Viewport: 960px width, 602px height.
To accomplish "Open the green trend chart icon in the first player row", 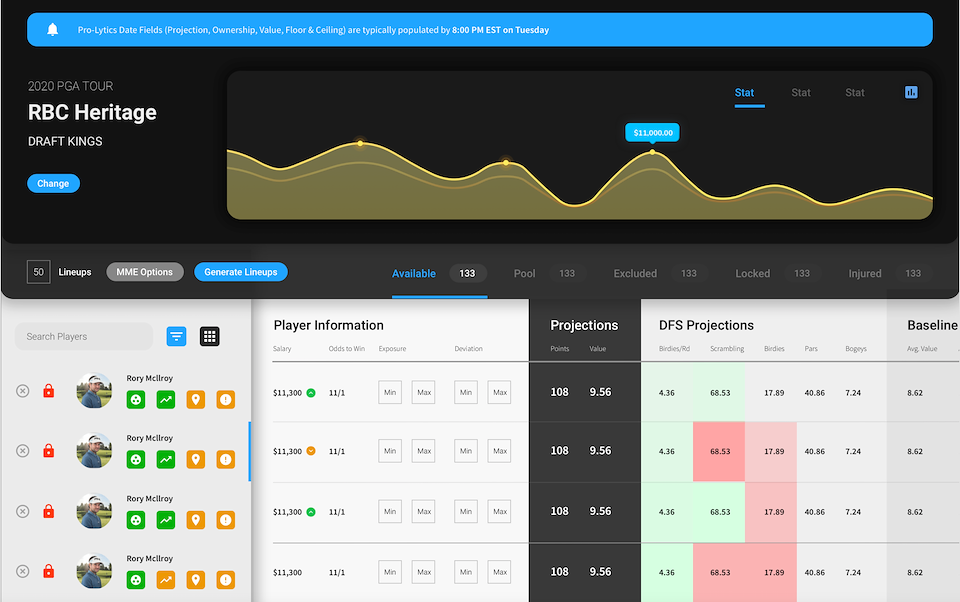I will 166,400.
